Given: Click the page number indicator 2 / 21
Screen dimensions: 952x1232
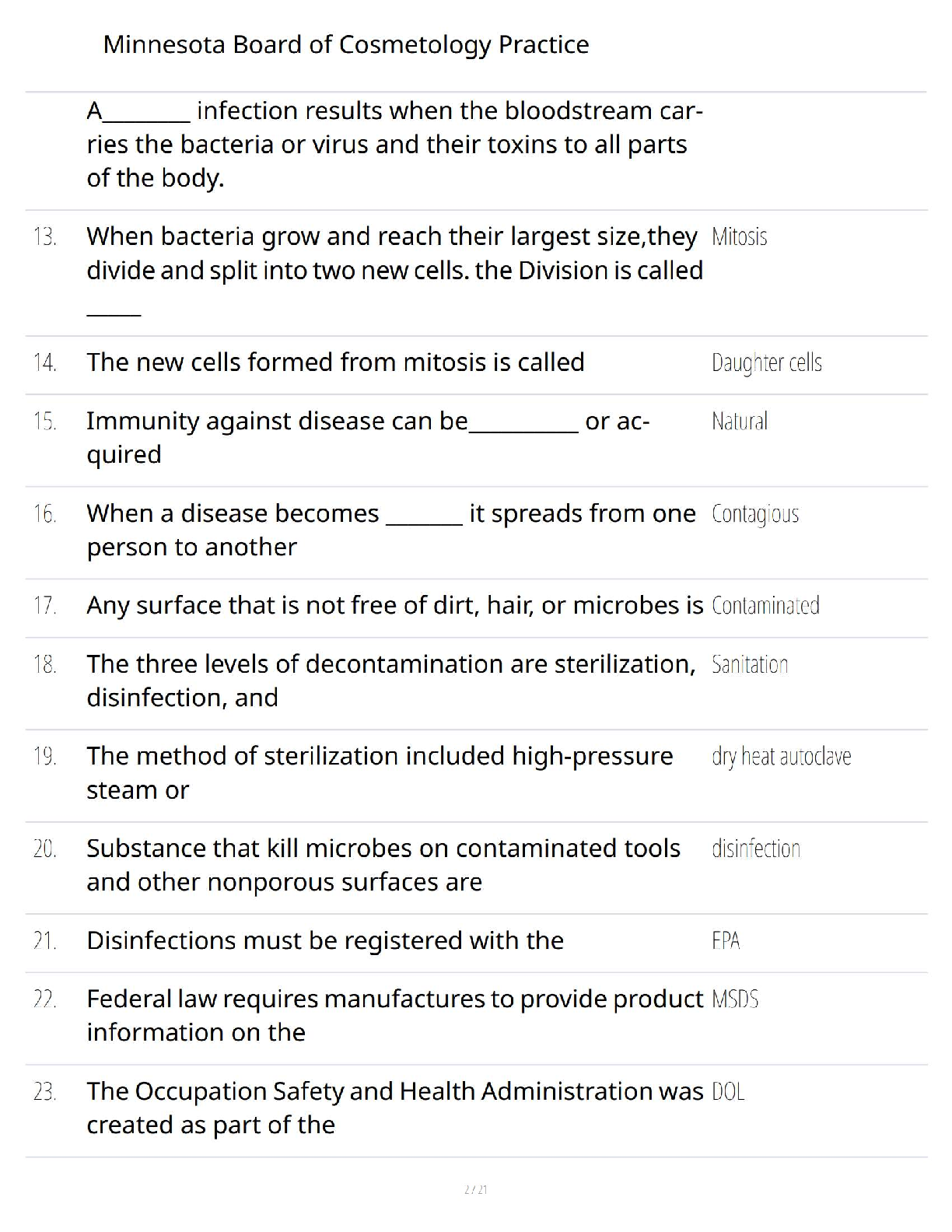Looking at the screenshot, I should (475, 1190).
